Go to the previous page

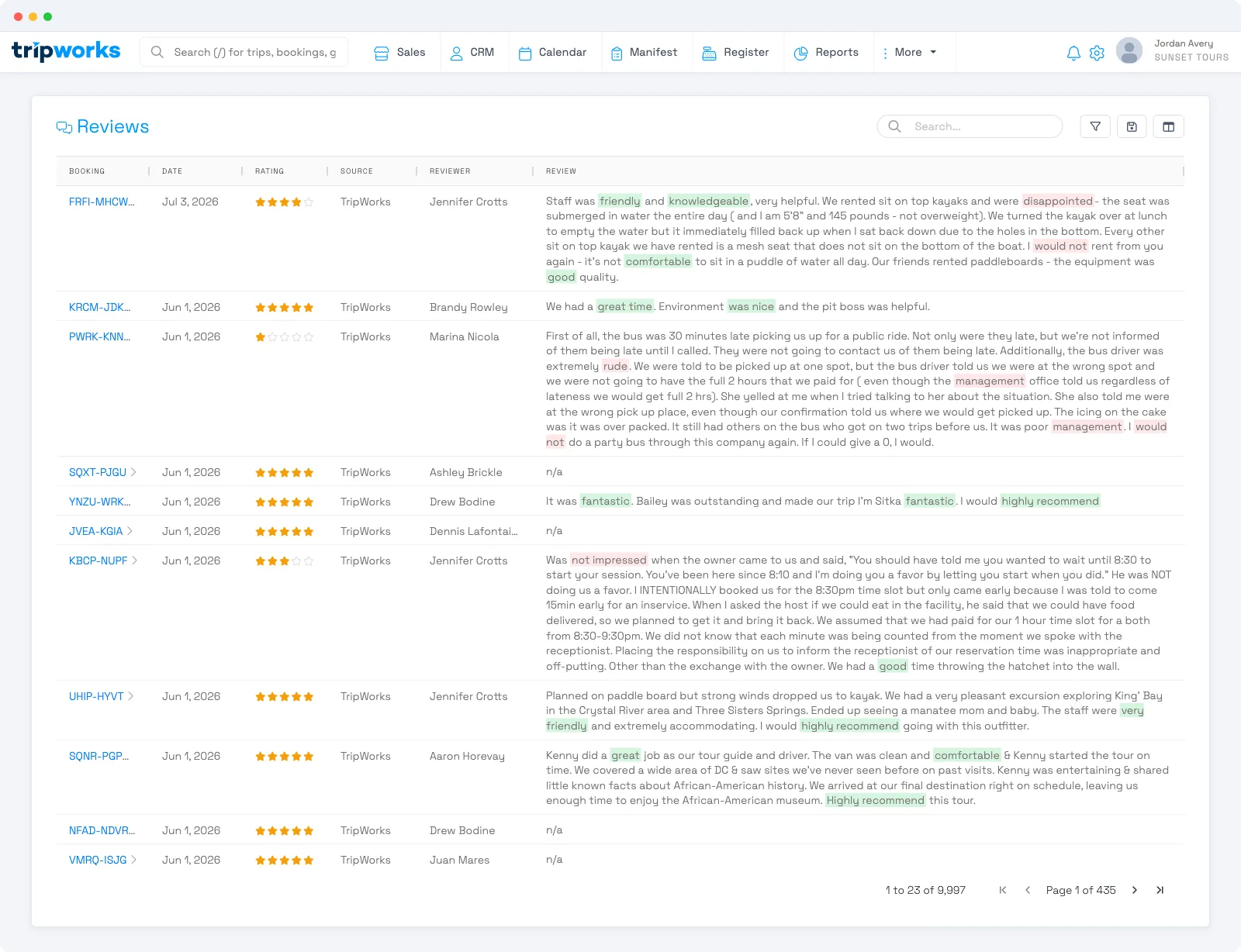(x=1028, y=890)
